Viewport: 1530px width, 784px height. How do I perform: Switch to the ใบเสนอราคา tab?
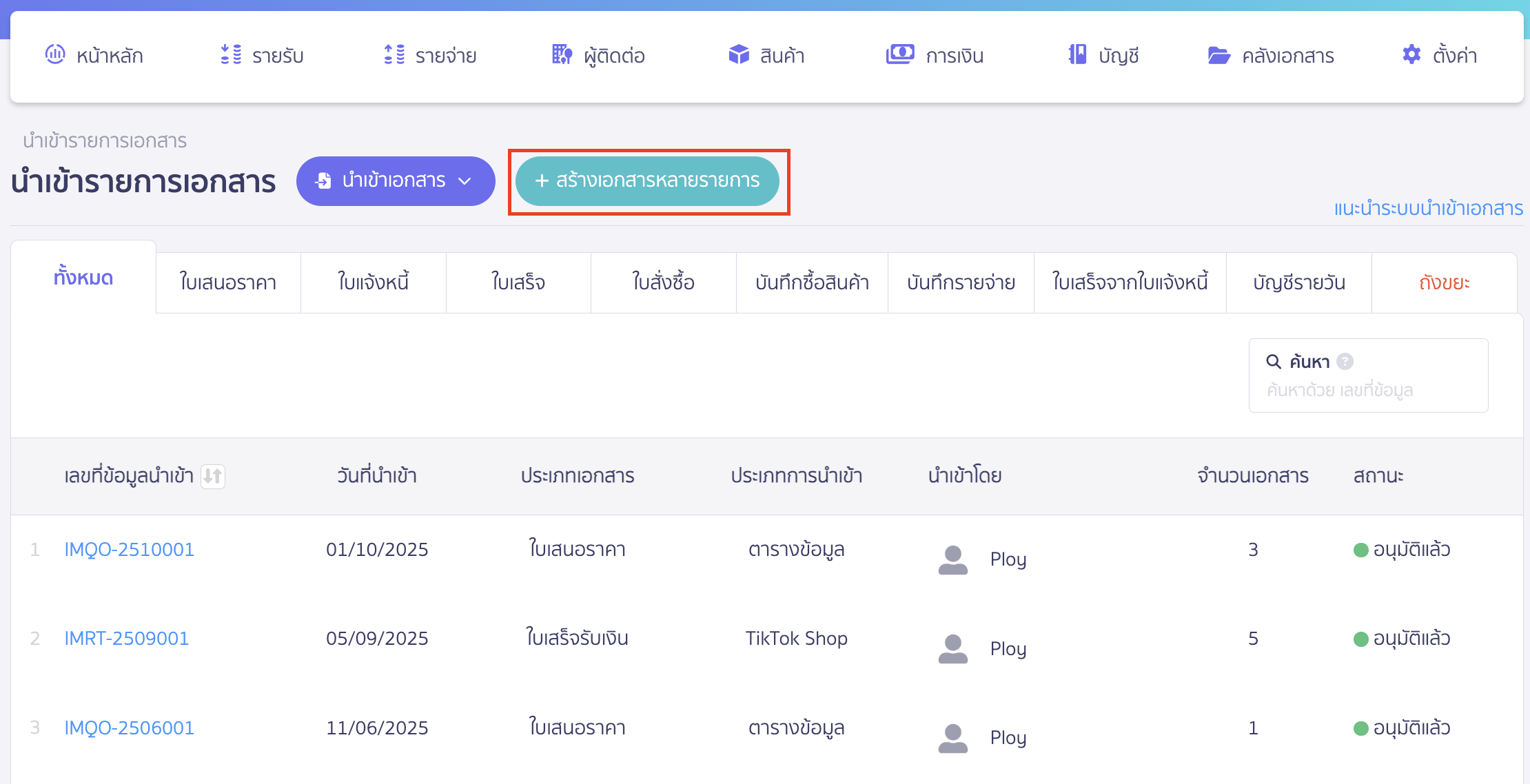tap(227, 281)
